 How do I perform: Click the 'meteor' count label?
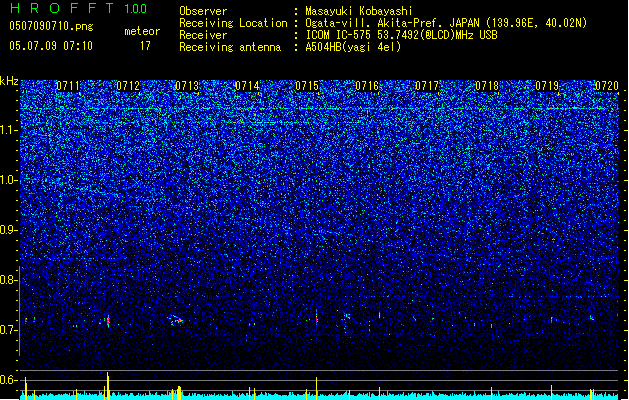click(x=142, y=31)
